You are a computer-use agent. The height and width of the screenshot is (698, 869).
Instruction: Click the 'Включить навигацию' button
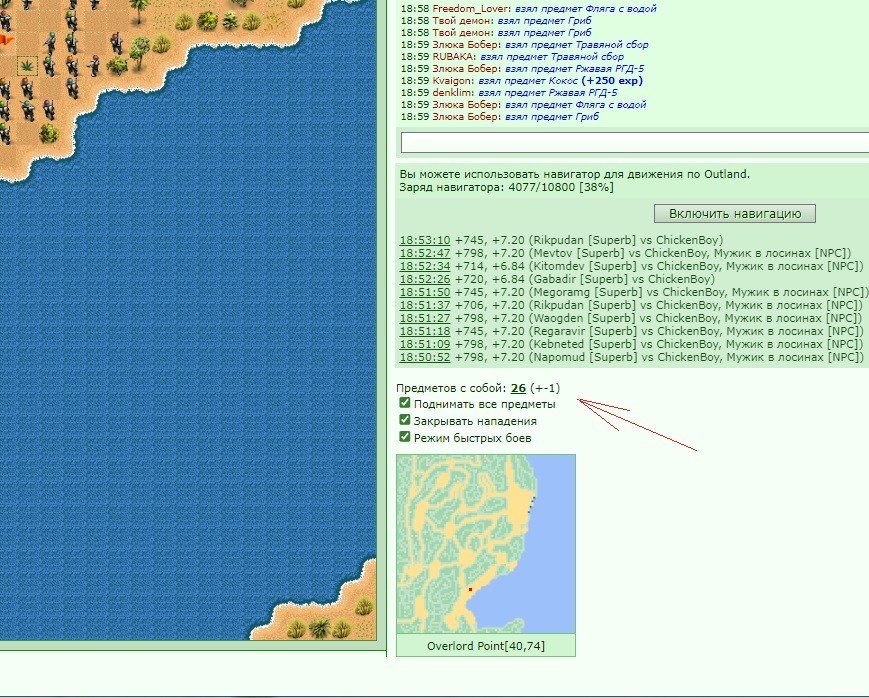(734, 213)
